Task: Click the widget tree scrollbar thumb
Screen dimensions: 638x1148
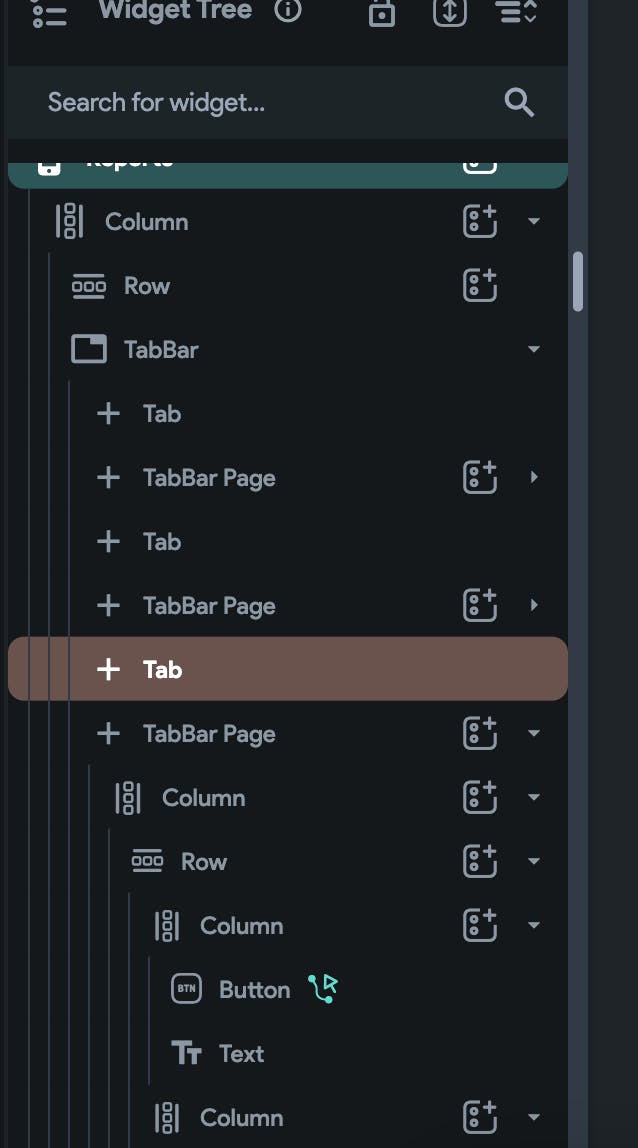Action: coord(578,282)
